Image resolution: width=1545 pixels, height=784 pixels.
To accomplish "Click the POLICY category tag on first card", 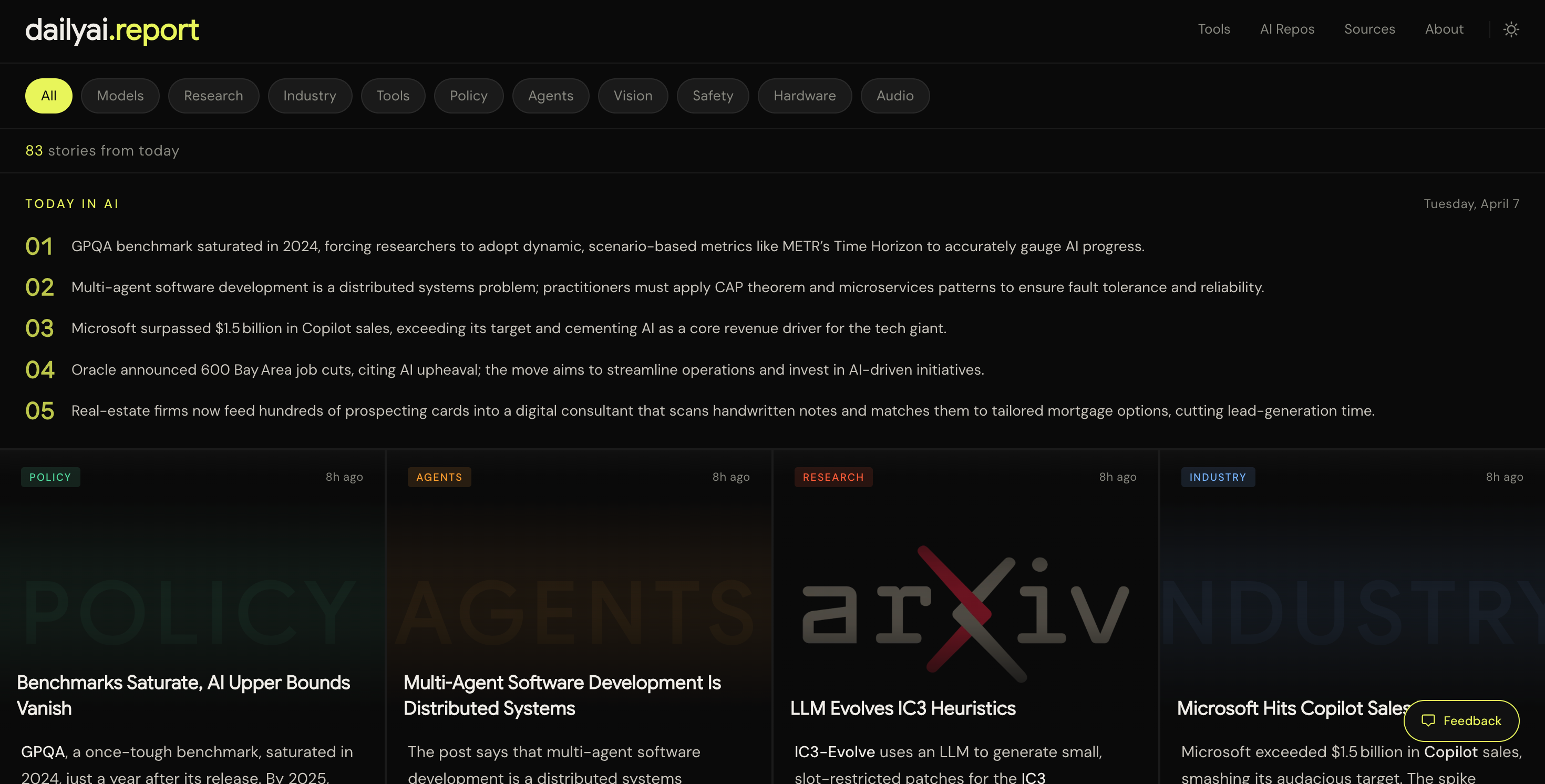I will coord(50,477).
